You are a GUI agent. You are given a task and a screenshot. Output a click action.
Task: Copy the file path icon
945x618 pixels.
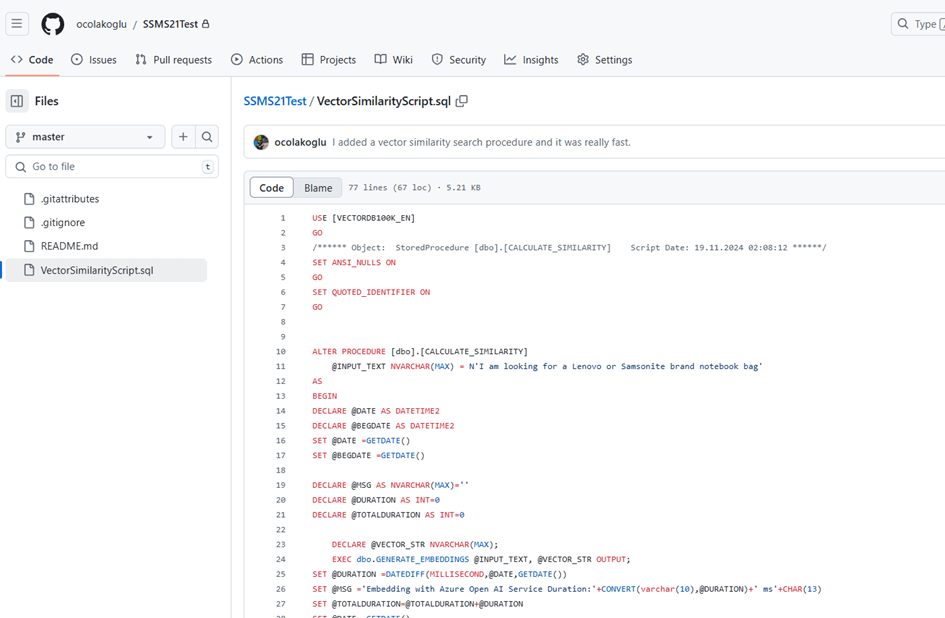(462, 101)
